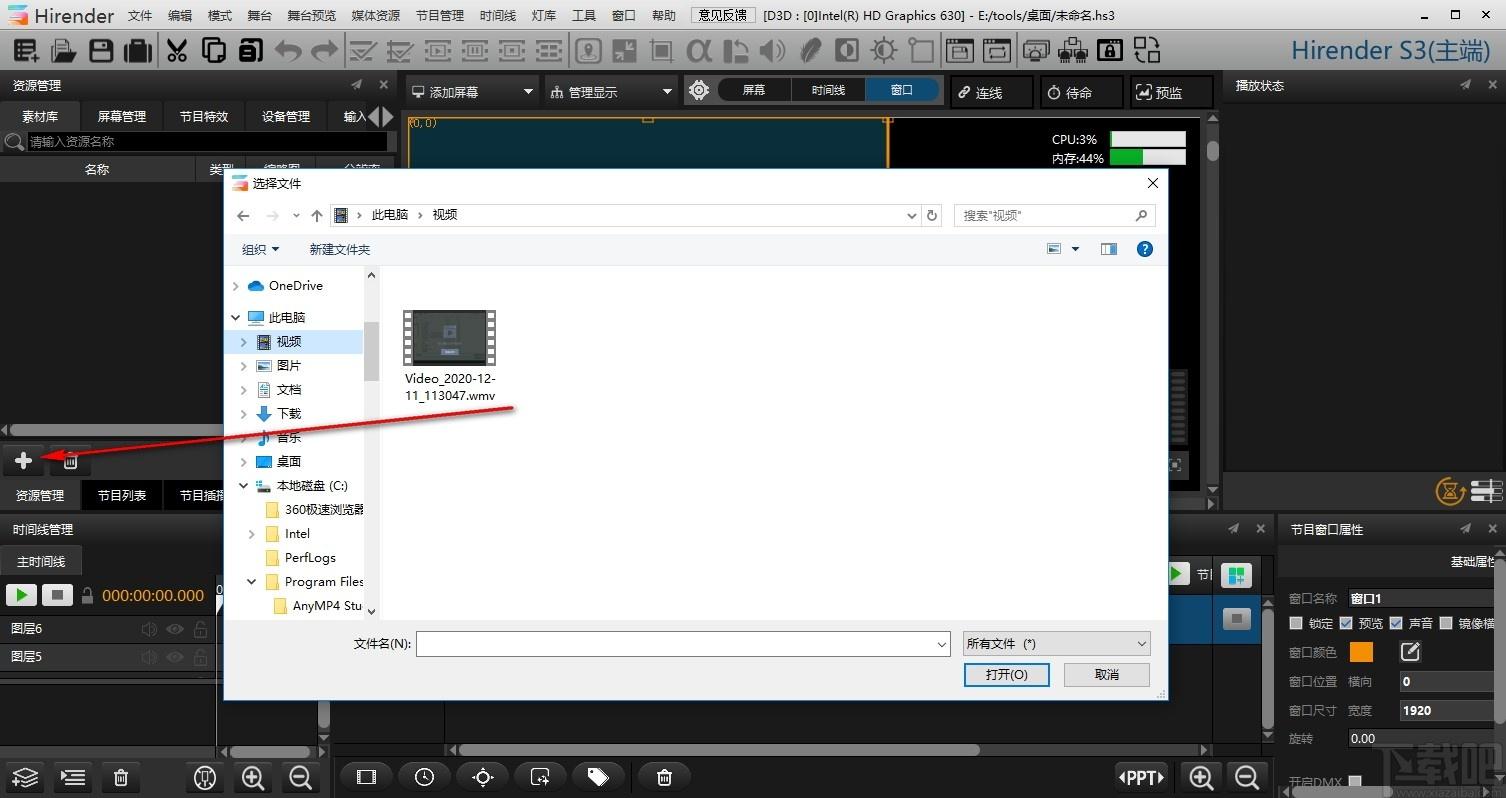Click the filmstrip icon in bottom toolbar
1506x798 pixels.
366,777
